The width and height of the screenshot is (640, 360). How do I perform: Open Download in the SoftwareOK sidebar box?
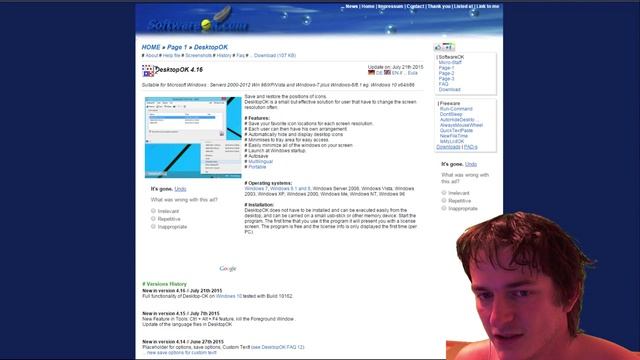coord(449,89)
